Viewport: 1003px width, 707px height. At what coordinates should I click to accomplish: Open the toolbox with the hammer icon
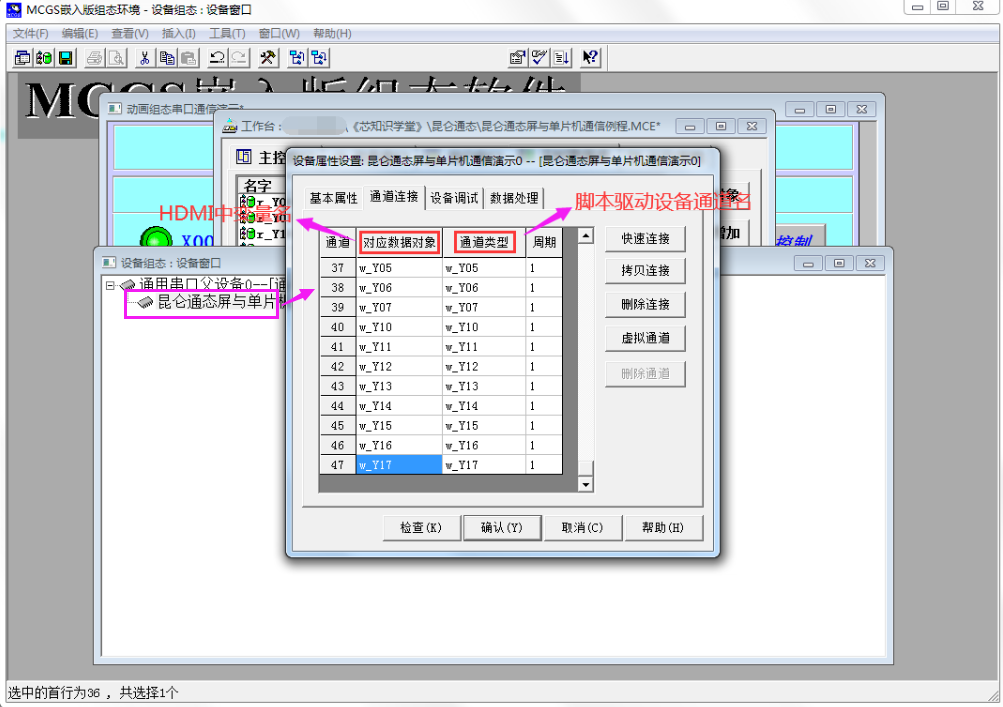click(x=267, y=57)
